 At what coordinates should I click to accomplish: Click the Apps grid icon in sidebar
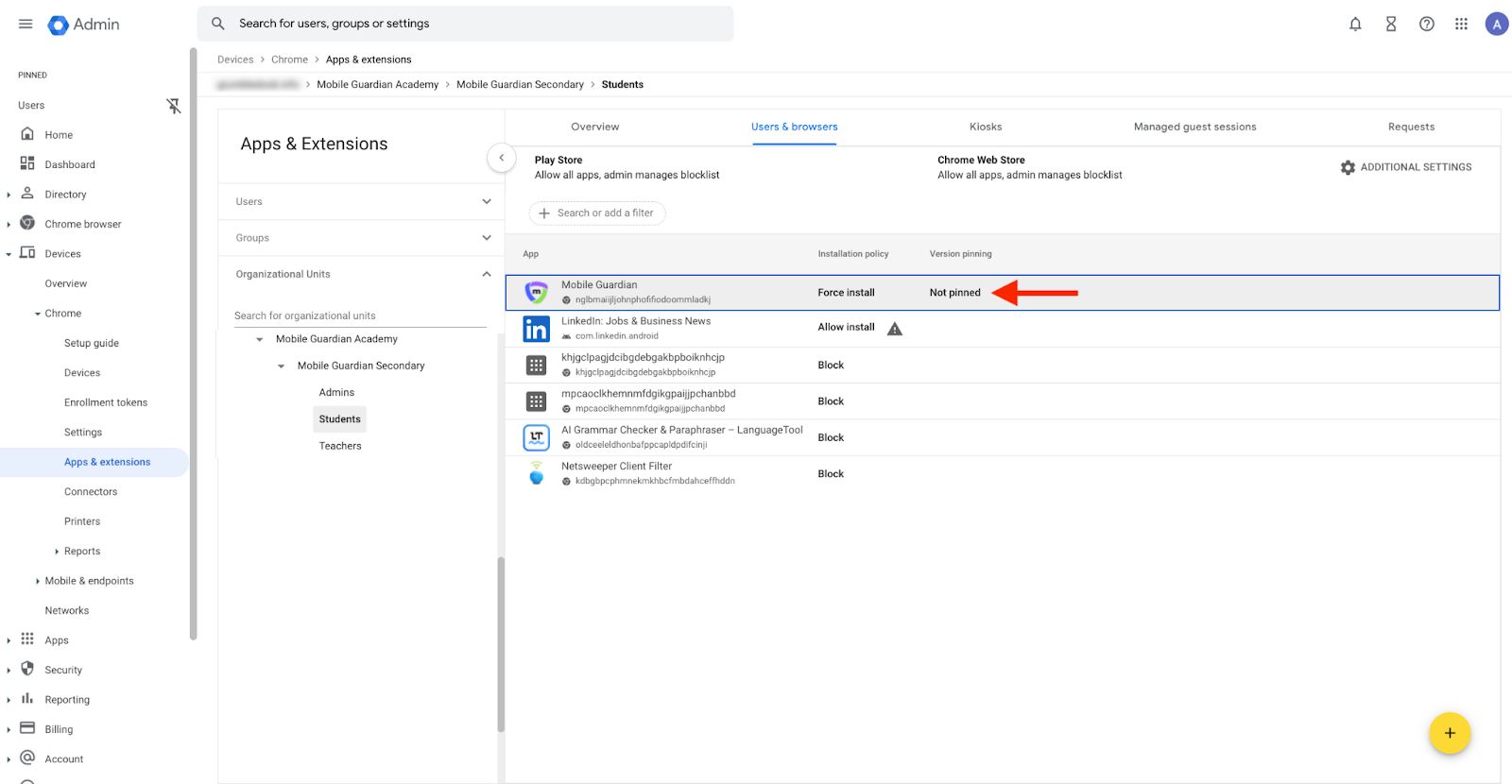27,639
